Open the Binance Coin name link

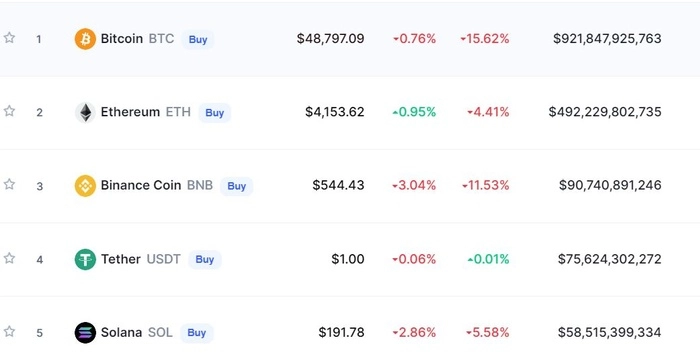click(141, 185)
